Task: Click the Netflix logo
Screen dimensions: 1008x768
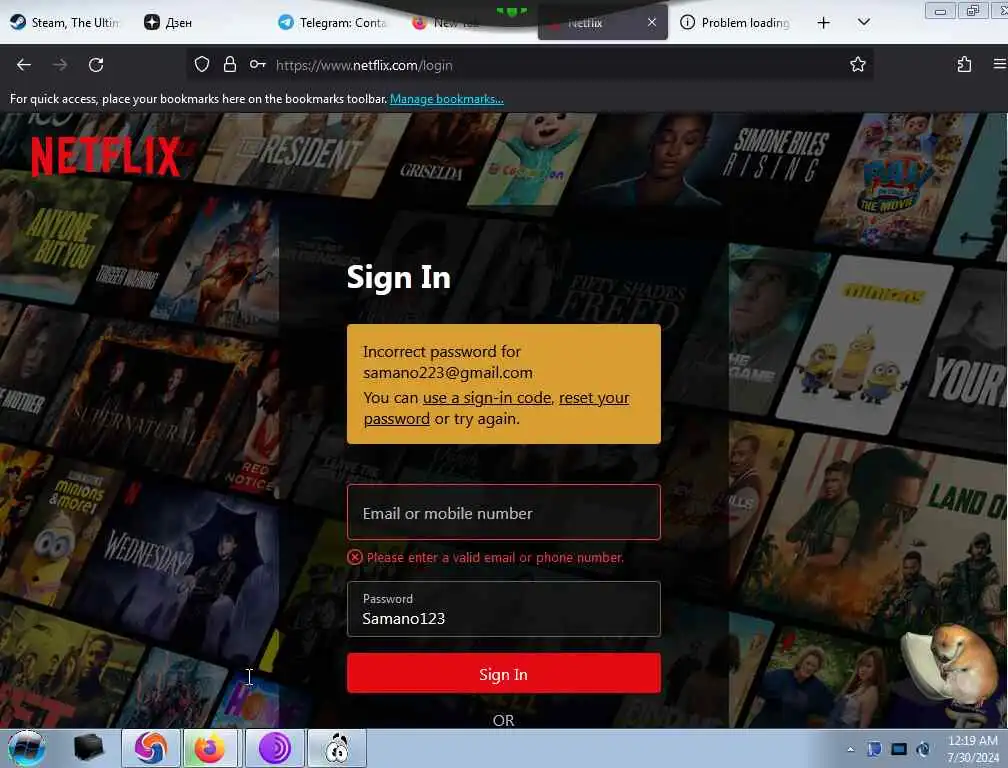Action: (107, 156)
